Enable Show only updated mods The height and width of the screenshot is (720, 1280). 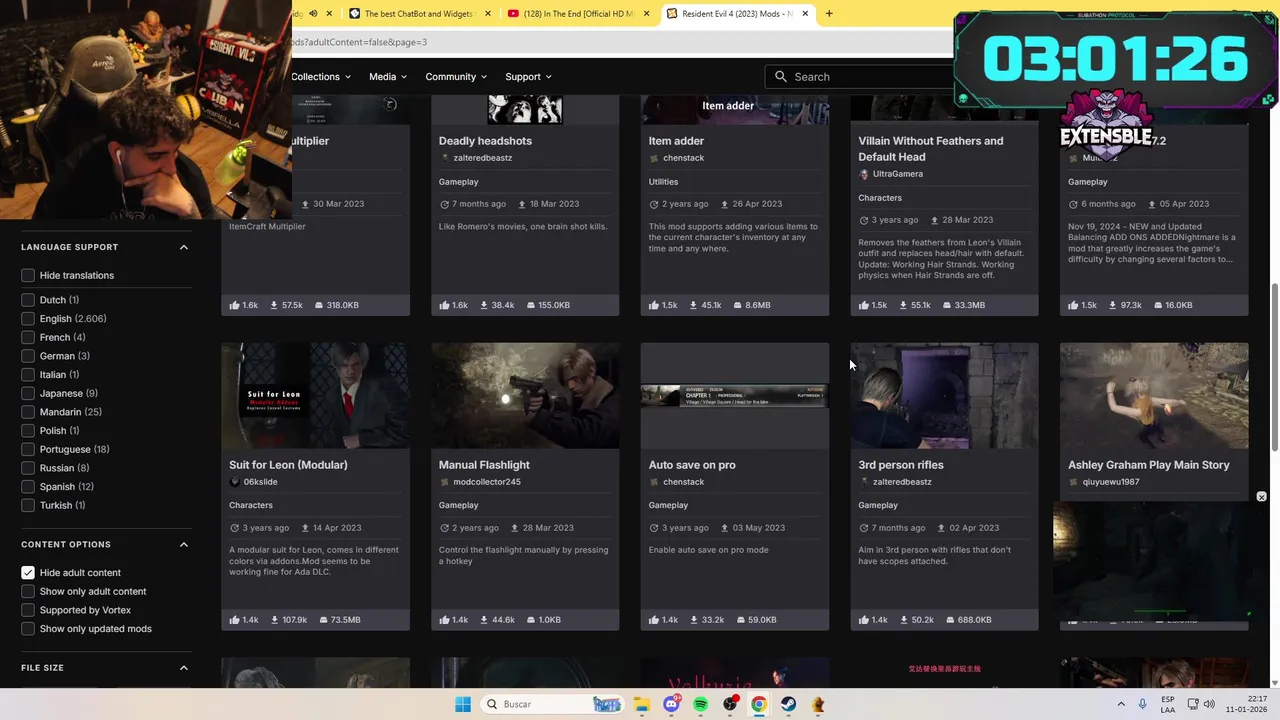28,629
